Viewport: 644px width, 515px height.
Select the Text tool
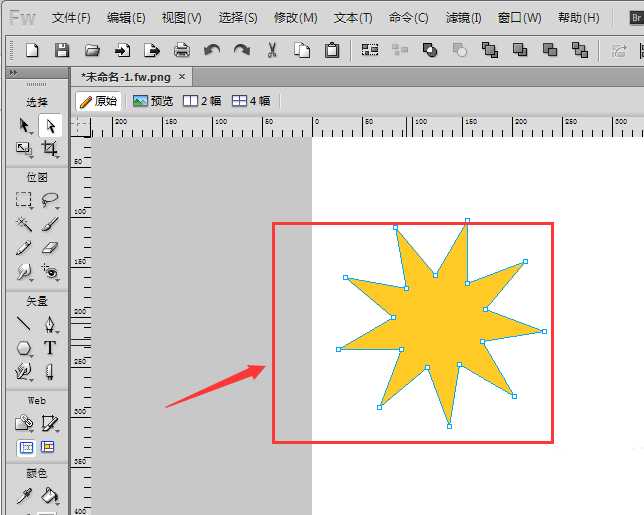pyautogui.click(x=49, y=348)
